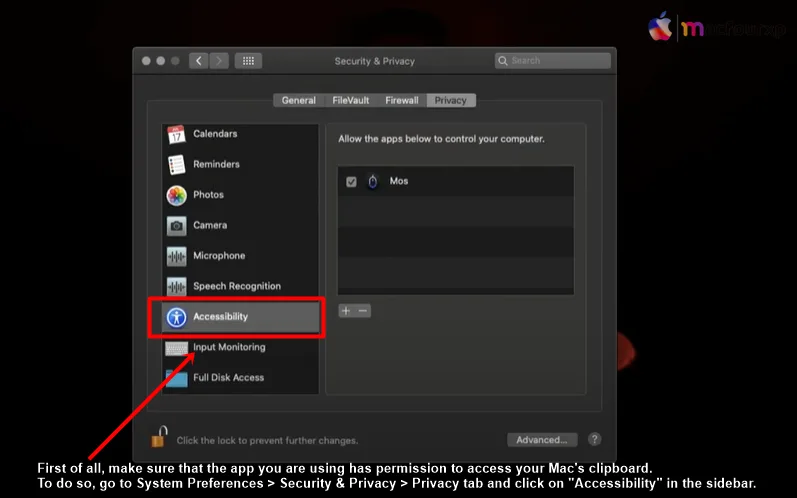The height and width of the screenshot is (498, 797).
Task: Go forward with the right chevron
Action: 219,61
